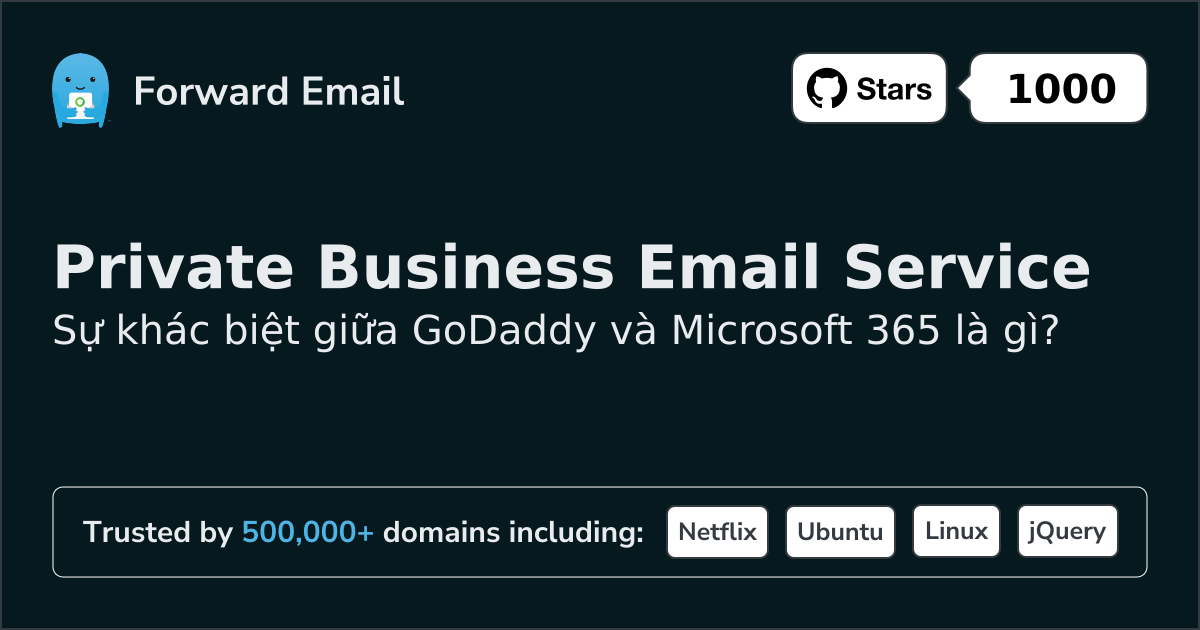
Task: Click the Forward Email mascot logo
Action: click(79, 91)
